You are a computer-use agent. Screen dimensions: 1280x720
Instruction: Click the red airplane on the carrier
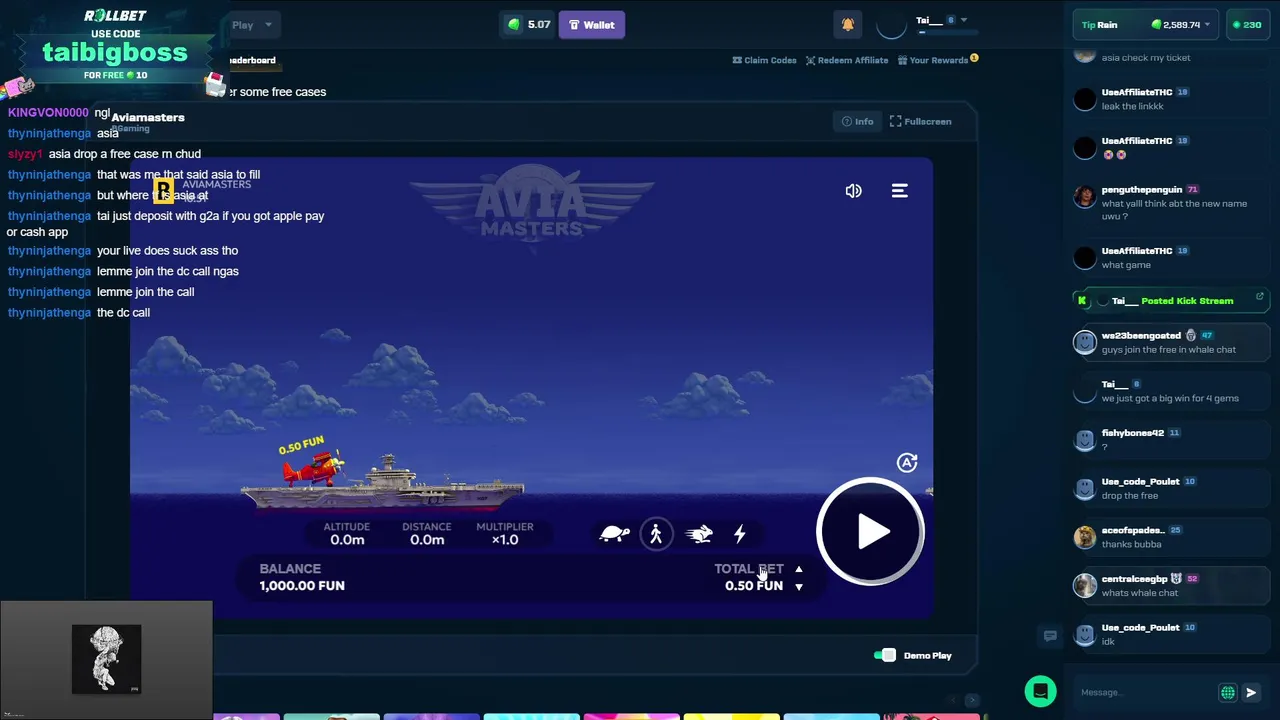coord(312,467)
